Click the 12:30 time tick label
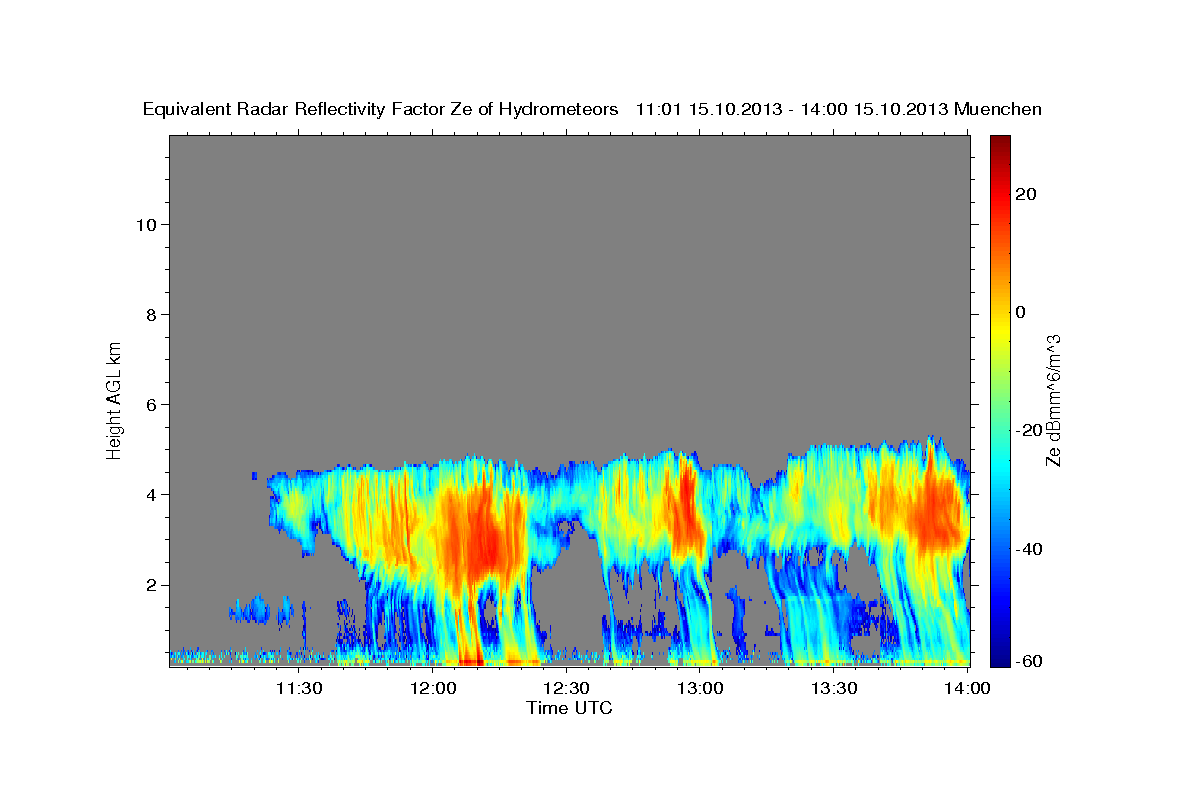The image size is (1200, 800). (567, 688)
